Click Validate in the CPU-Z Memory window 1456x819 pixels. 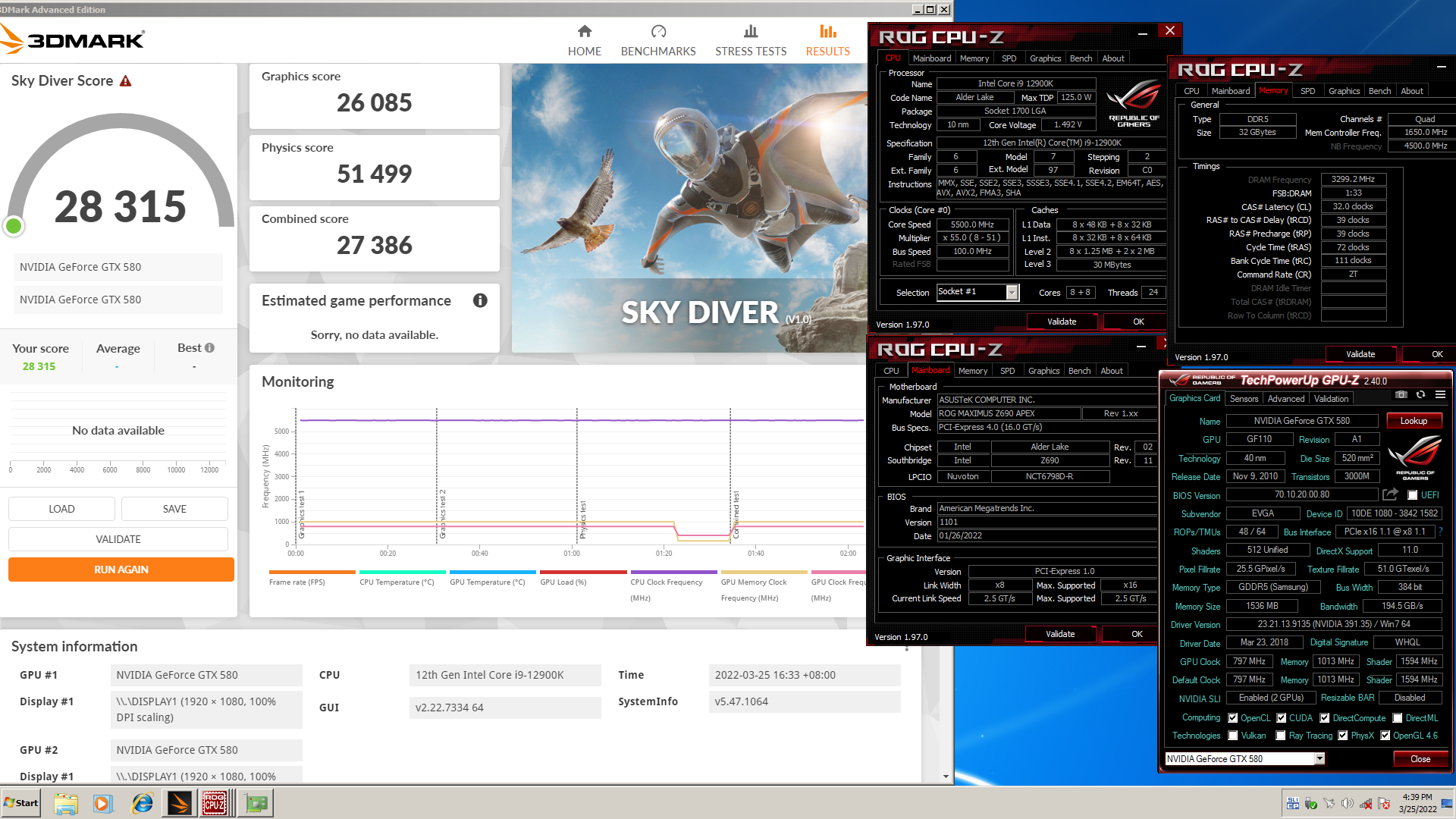pos(1360,354)
